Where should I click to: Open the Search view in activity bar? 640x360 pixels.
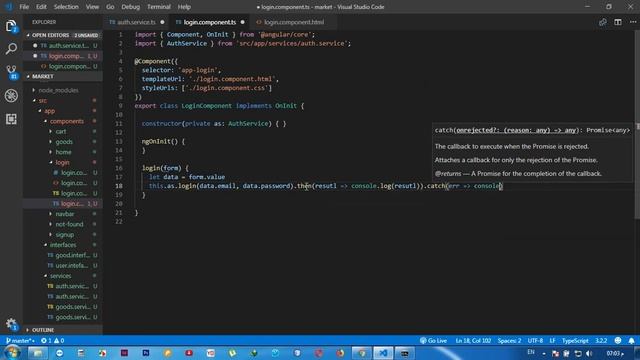click(x=11, y=49)
